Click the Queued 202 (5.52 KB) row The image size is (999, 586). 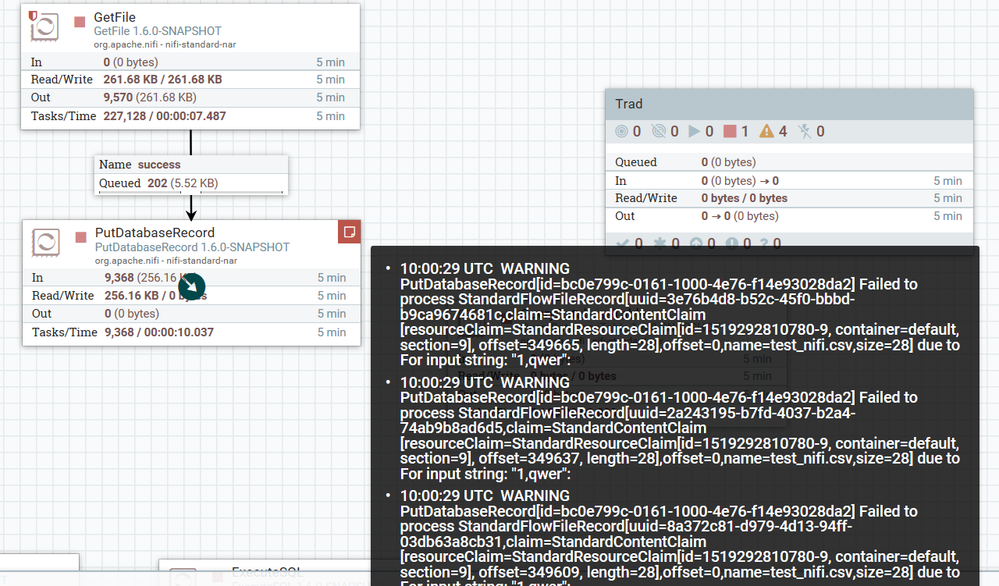[191, 183]
